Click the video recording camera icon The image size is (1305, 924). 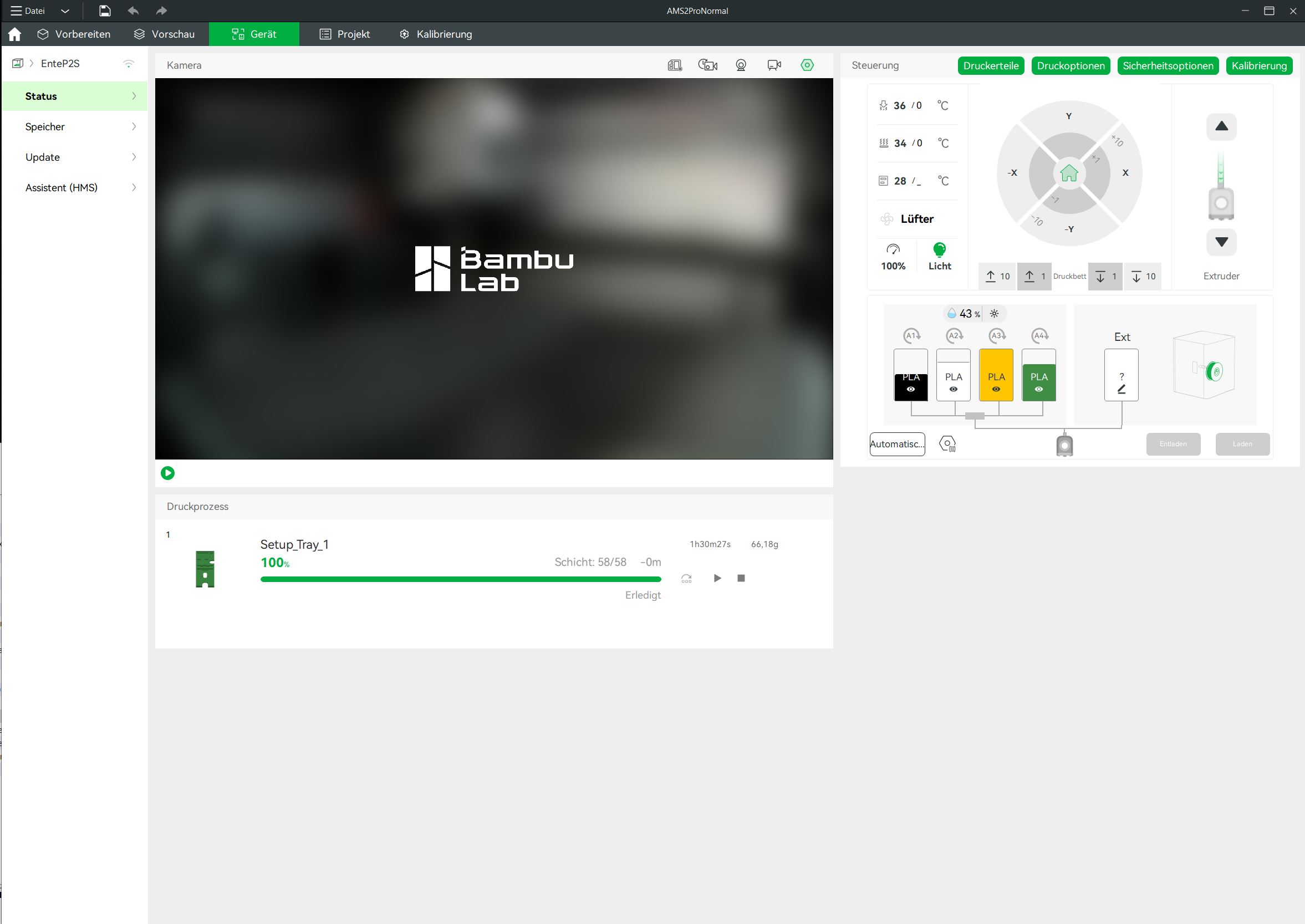point(773,65)
